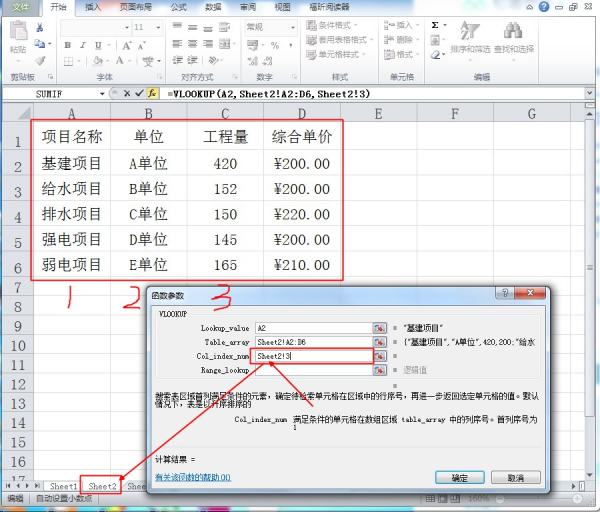Screen dimensions: 600x512
Task: Toggle Underline formatting
Action: point(98,45)
